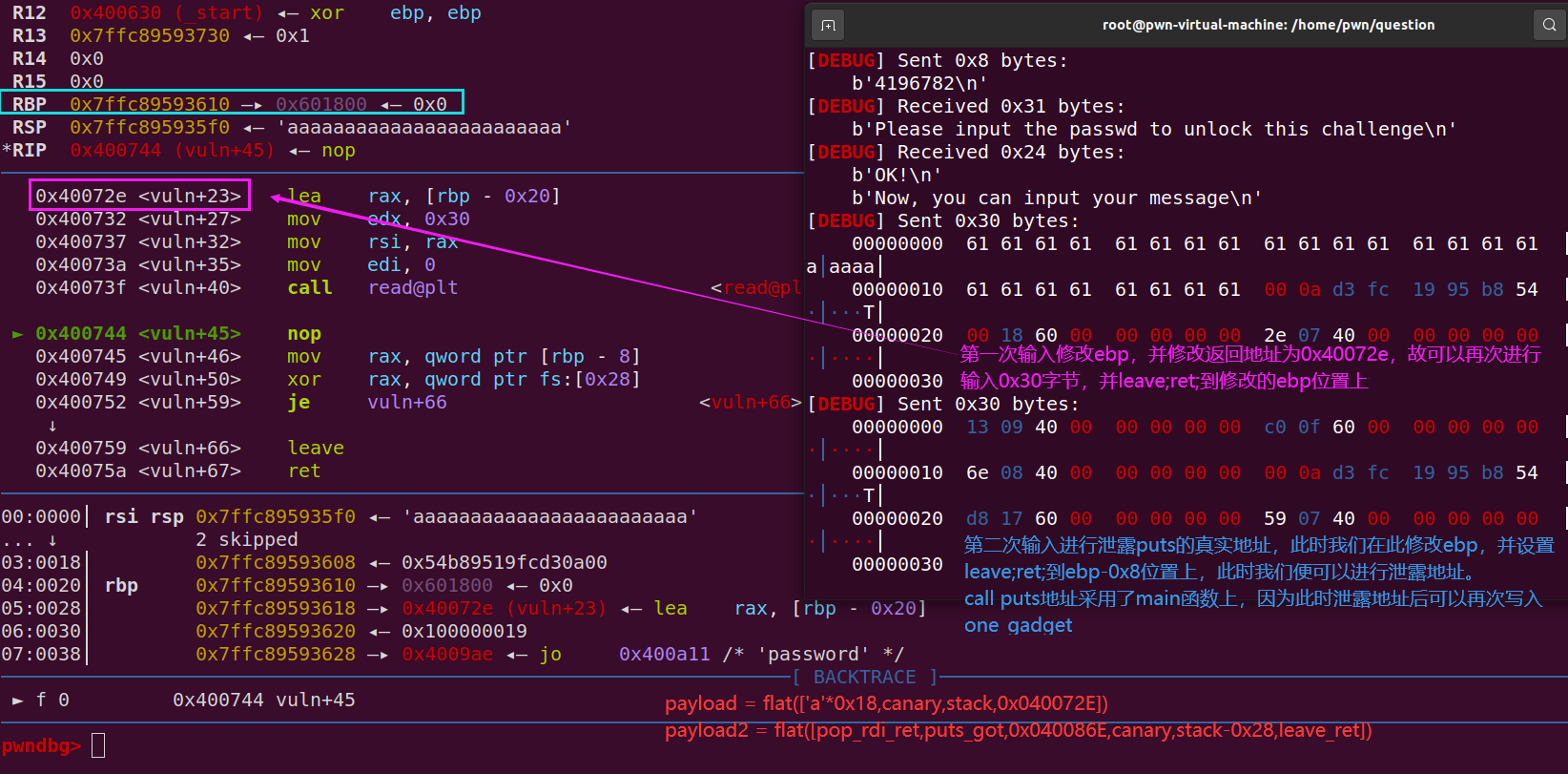Click the BACKTRACE section header

(x=864, y=677)
